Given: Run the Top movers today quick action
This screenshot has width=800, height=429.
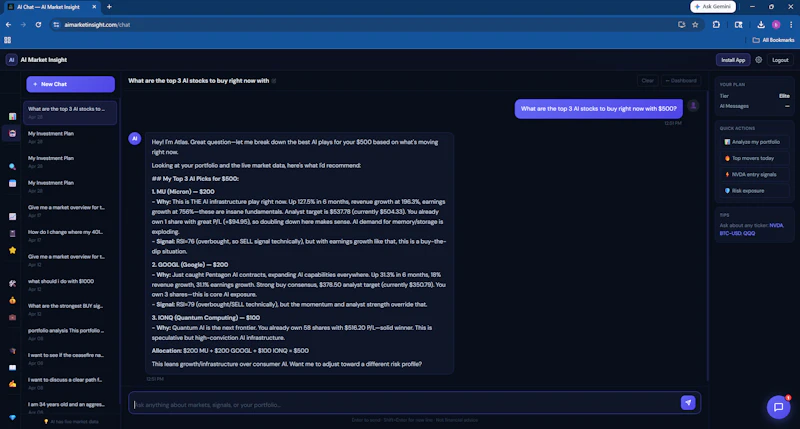Looking at the screenshot, I should pos(754,158).
